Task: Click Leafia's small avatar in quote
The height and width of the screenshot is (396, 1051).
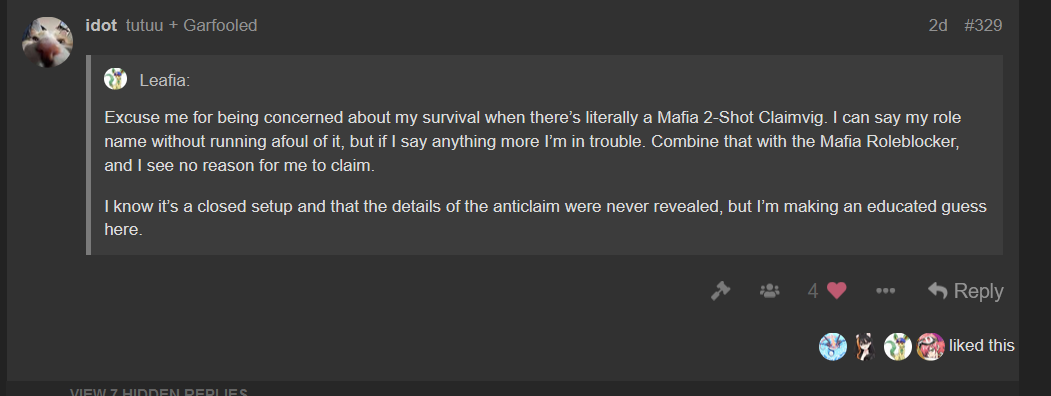Action: coord(115,79)
